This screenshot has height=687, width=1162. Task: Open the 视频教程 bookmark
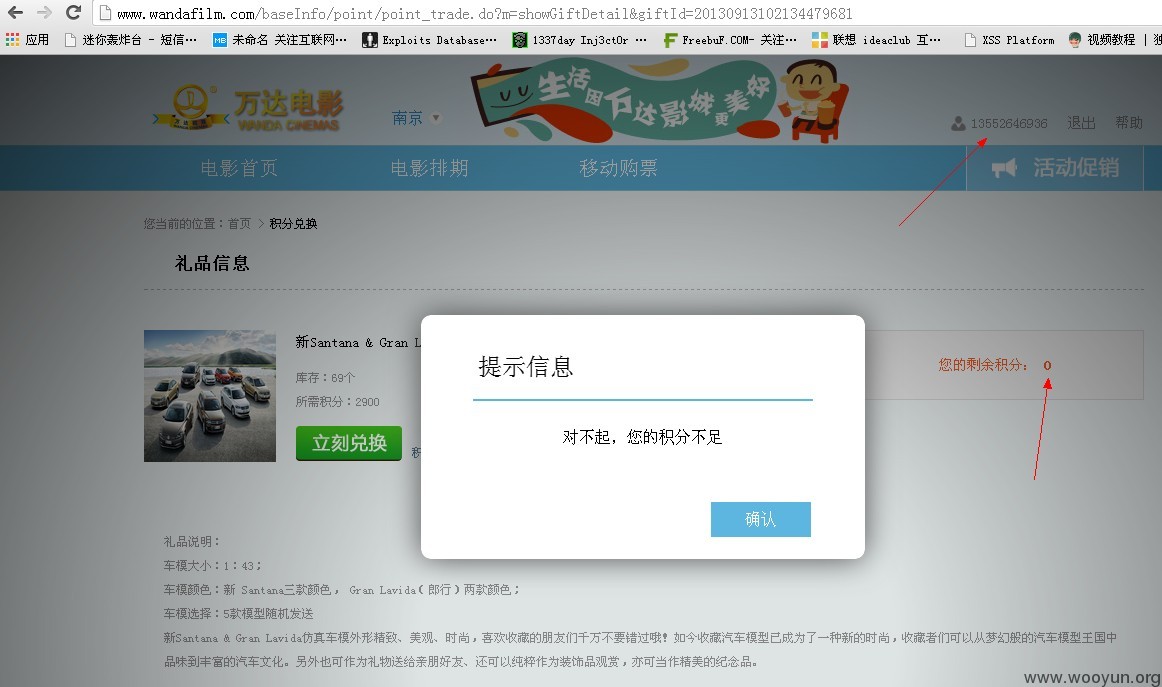click(x=1102, y=40)
